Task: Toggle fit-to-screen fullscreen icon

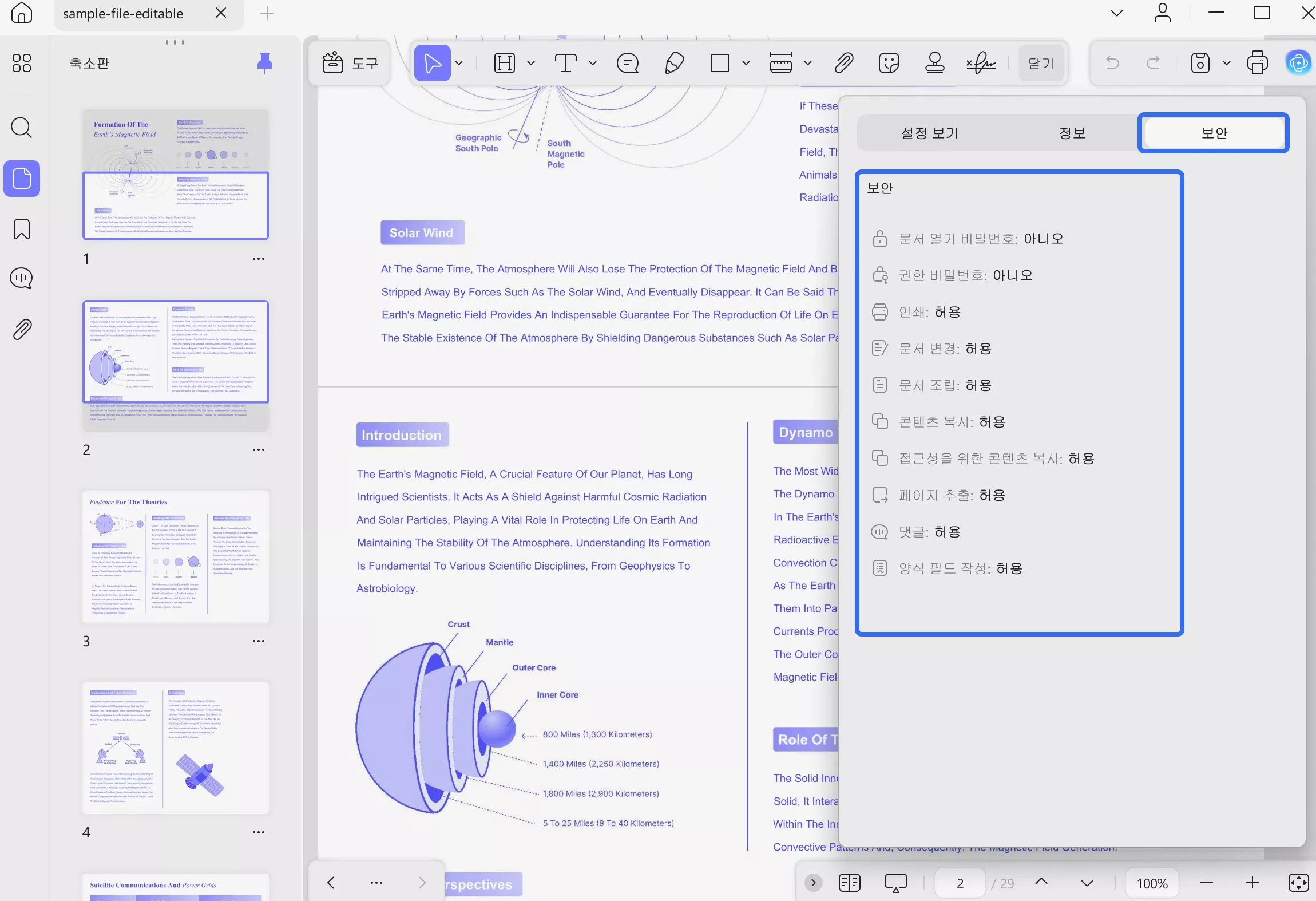Action: [x=1298, y=883]
